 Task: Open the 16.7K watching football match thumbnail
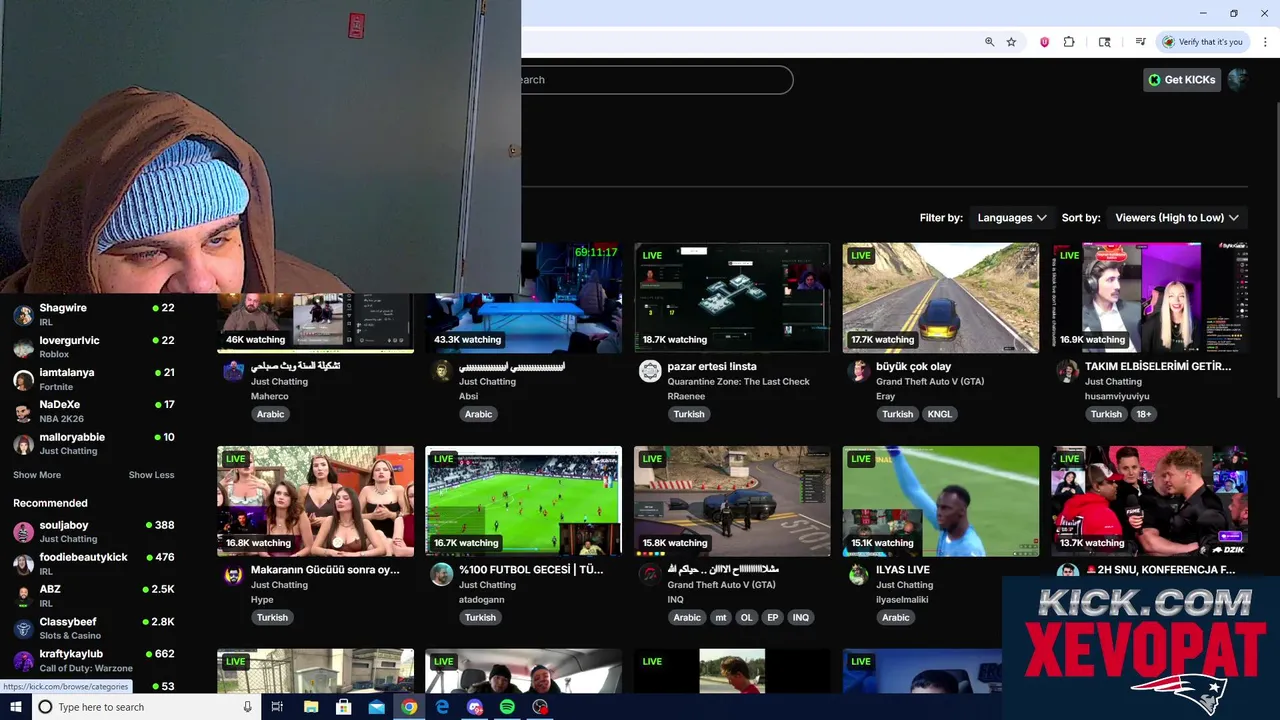pos(523,501)
